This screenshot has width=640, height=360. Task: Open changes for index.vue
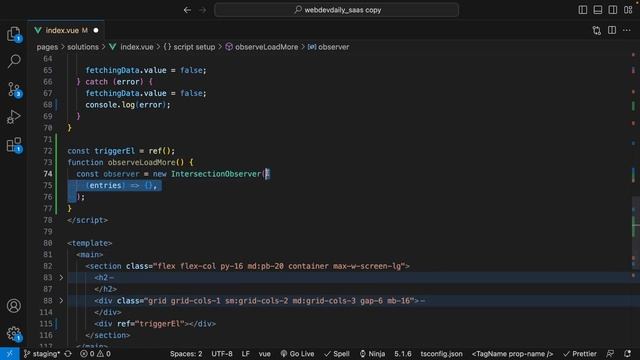coord(597,30)
